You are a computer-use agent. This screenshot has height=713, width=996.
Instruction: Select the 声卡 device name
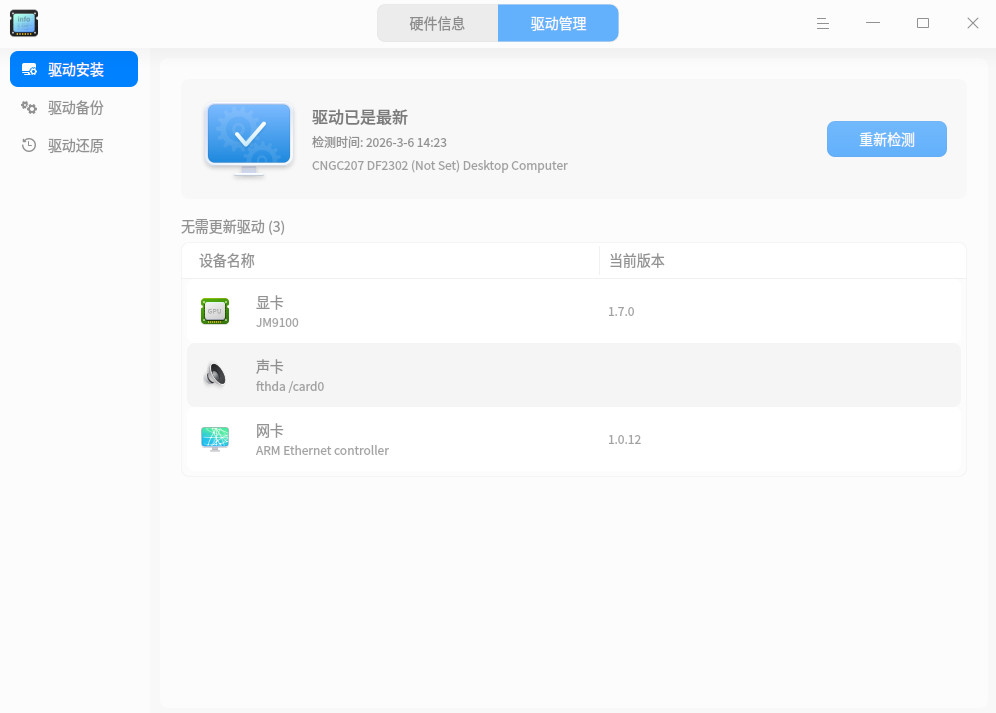269,366
